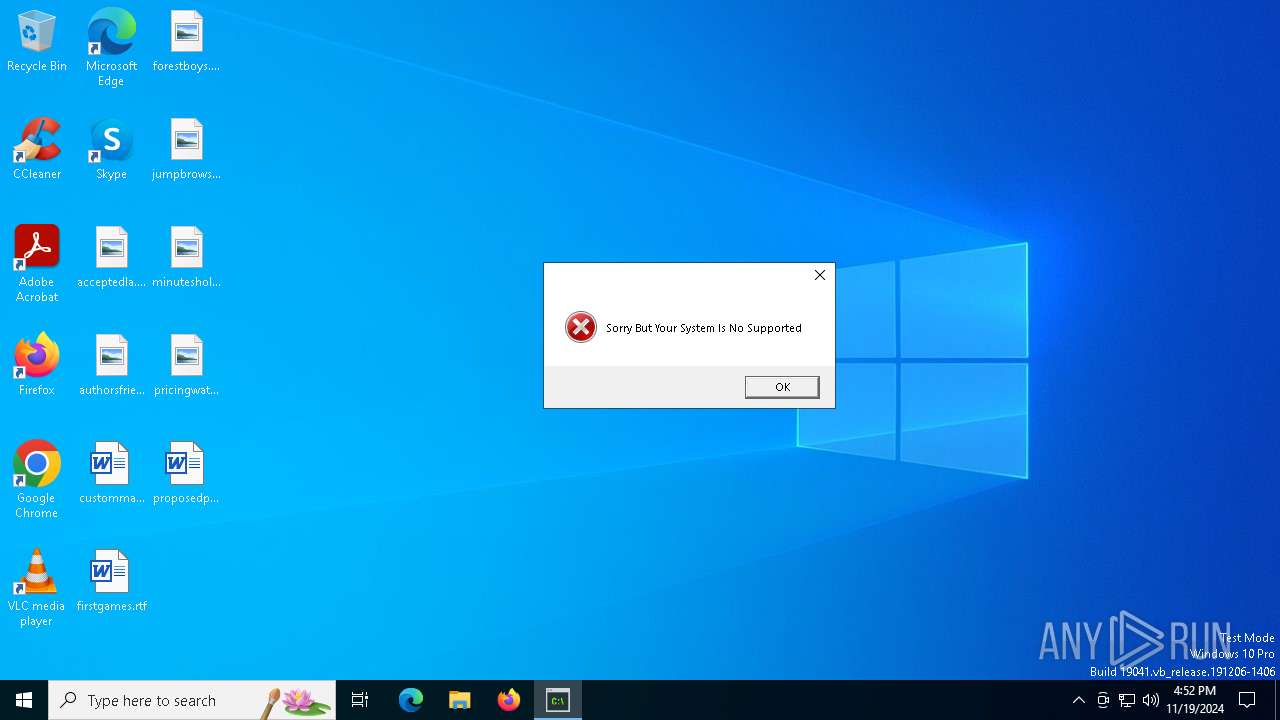Open the Meet Now tray icon
This screenshot has width=1280, height=720.
(1103, 700)
